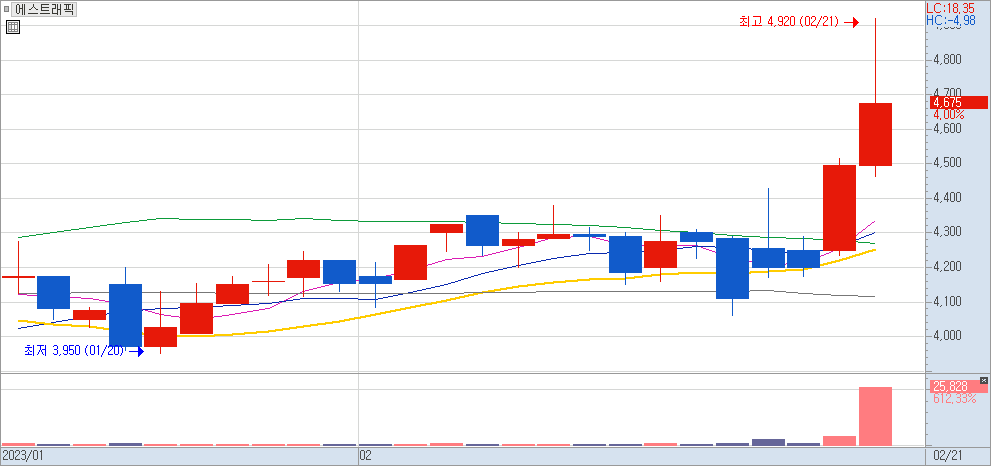The height and width of the screenshot is (466, 991).
Task: Select the tallest red volume bar
Action: tap(875, 416)
